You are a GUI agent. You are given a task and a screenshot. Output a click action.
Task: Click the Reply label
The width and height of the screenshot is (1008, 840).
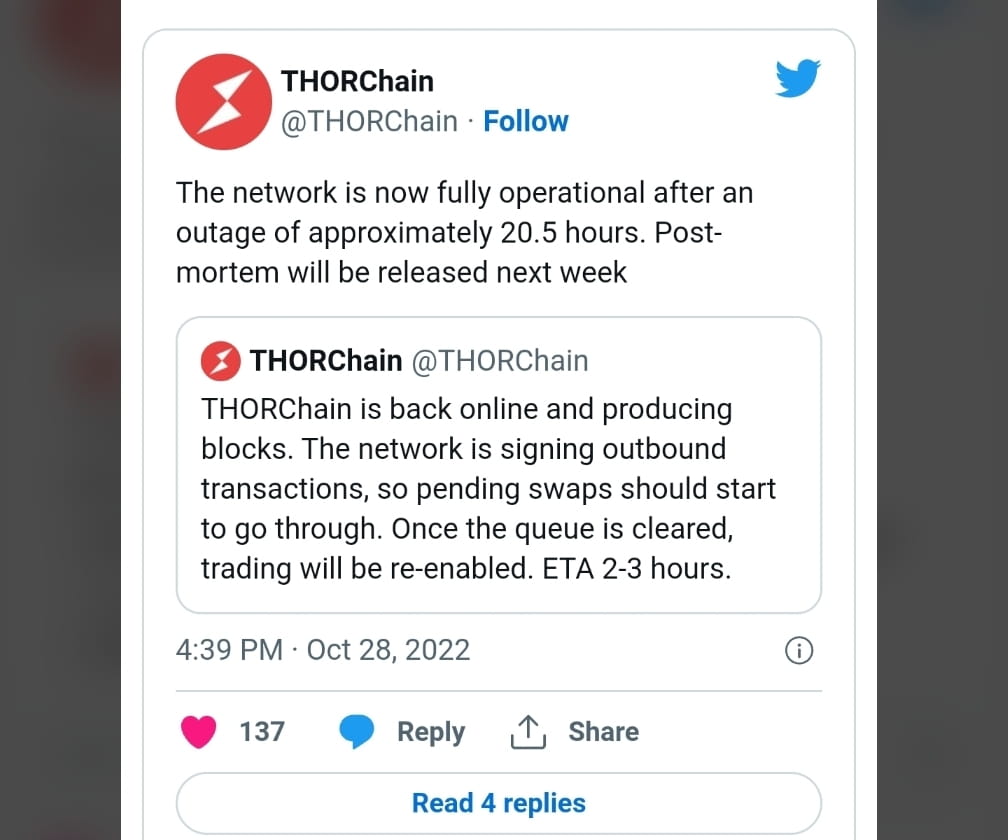pyautogui.click(x=431, y=731)
